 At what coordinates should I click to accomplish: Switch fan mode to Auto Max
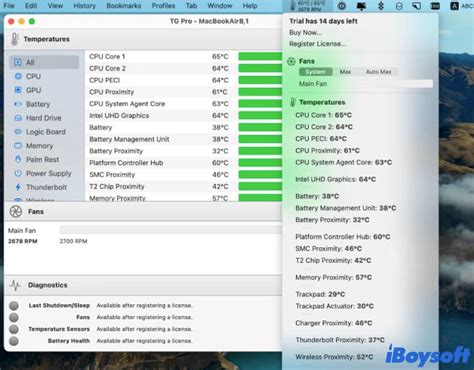pos(378,72)
